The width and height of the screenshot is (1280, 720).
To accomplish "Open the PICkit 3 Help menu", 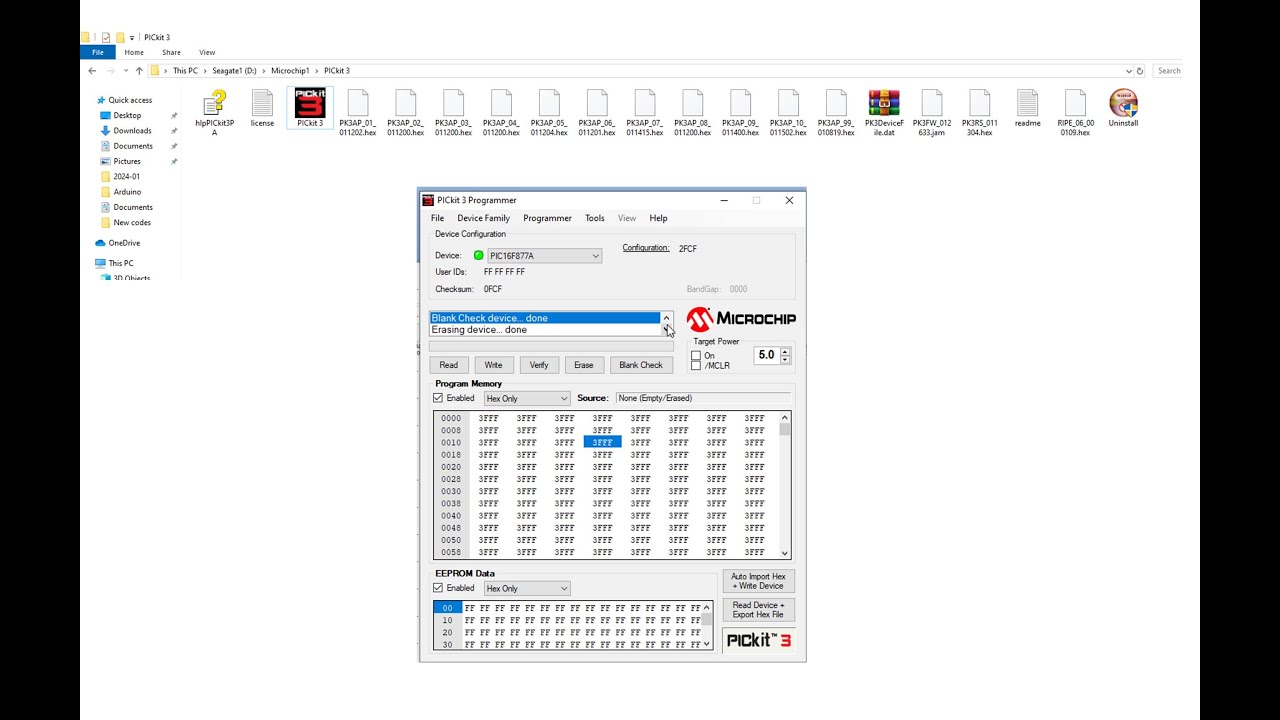I will click(x=658, y=218).
